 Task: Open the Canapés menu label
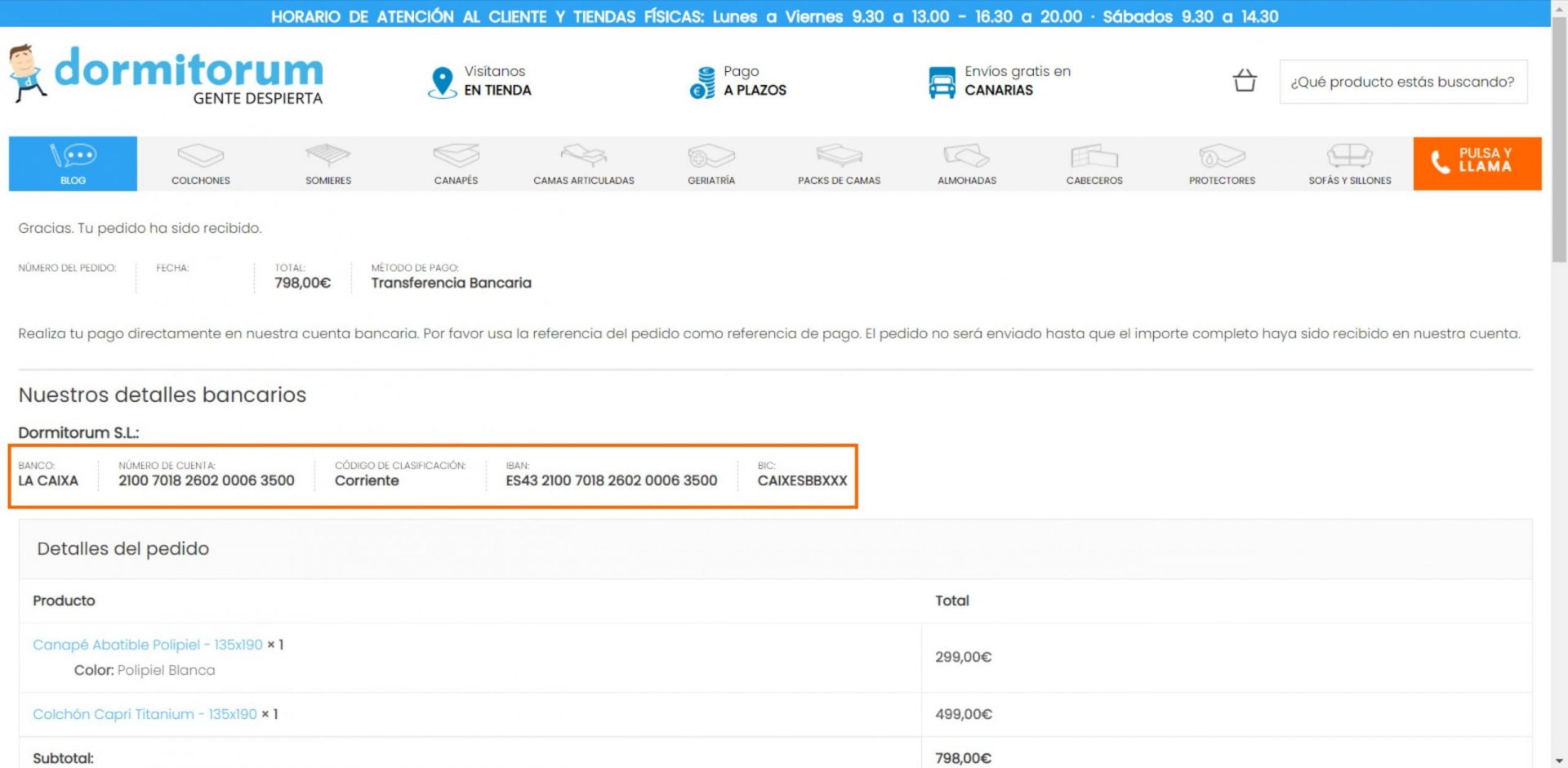click(457, 181)
